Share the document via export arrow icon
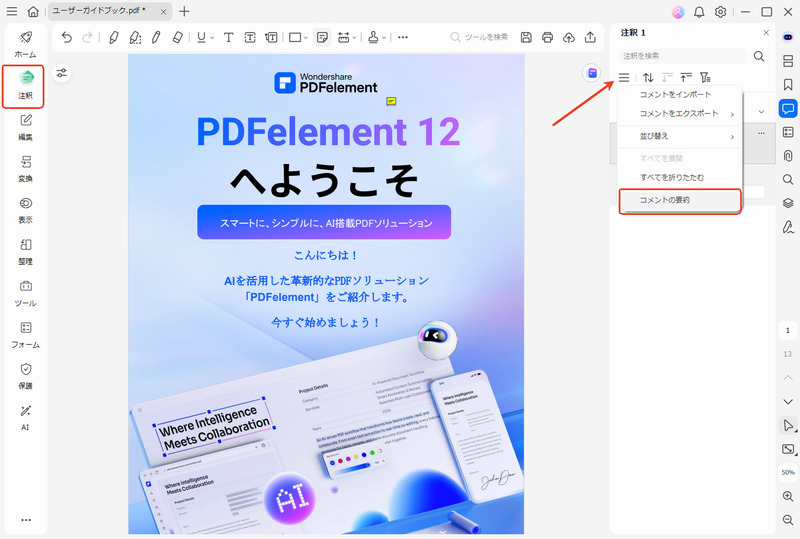 coord(590,37)
